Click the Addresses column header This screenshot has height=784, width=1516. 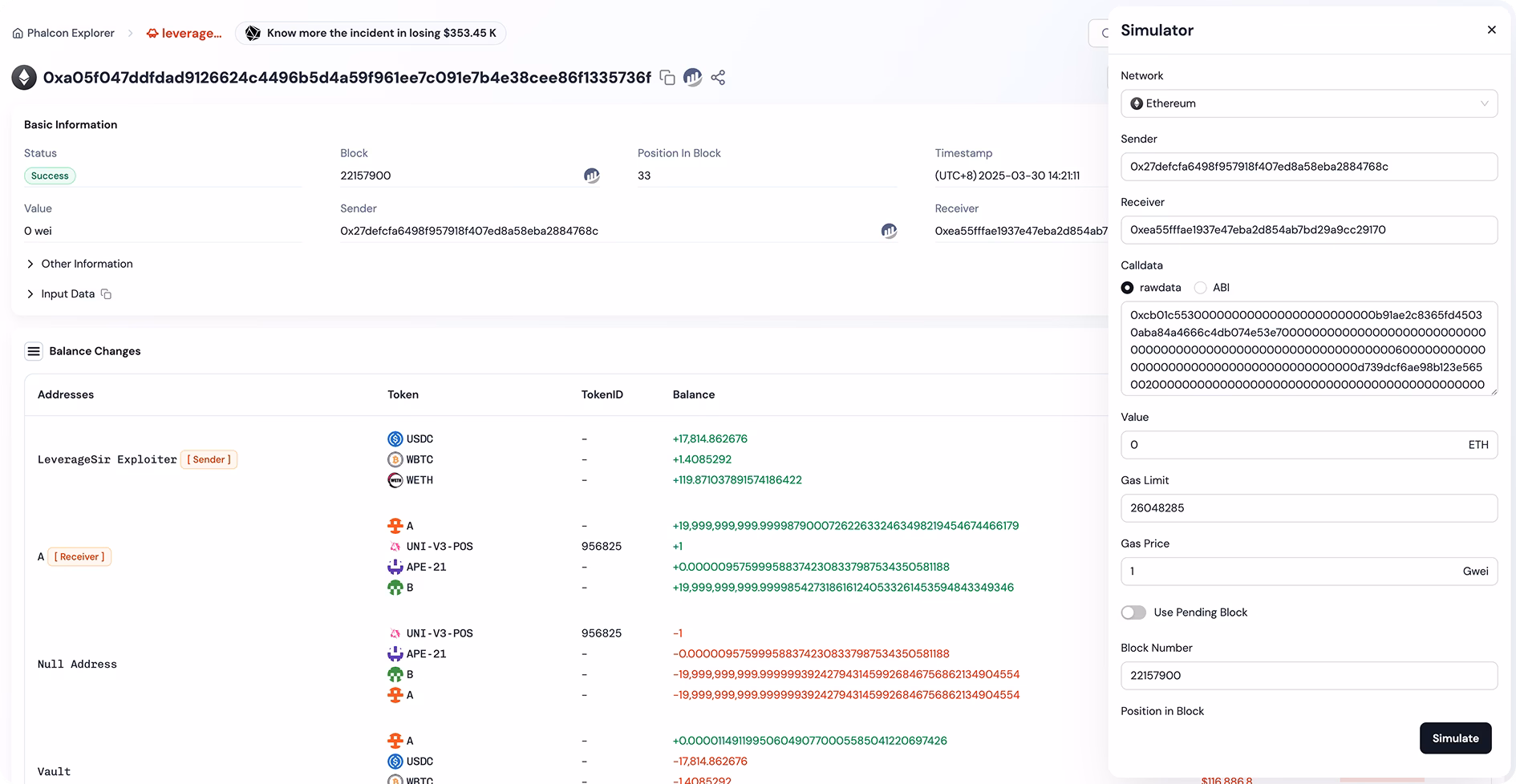click(66, 394)
